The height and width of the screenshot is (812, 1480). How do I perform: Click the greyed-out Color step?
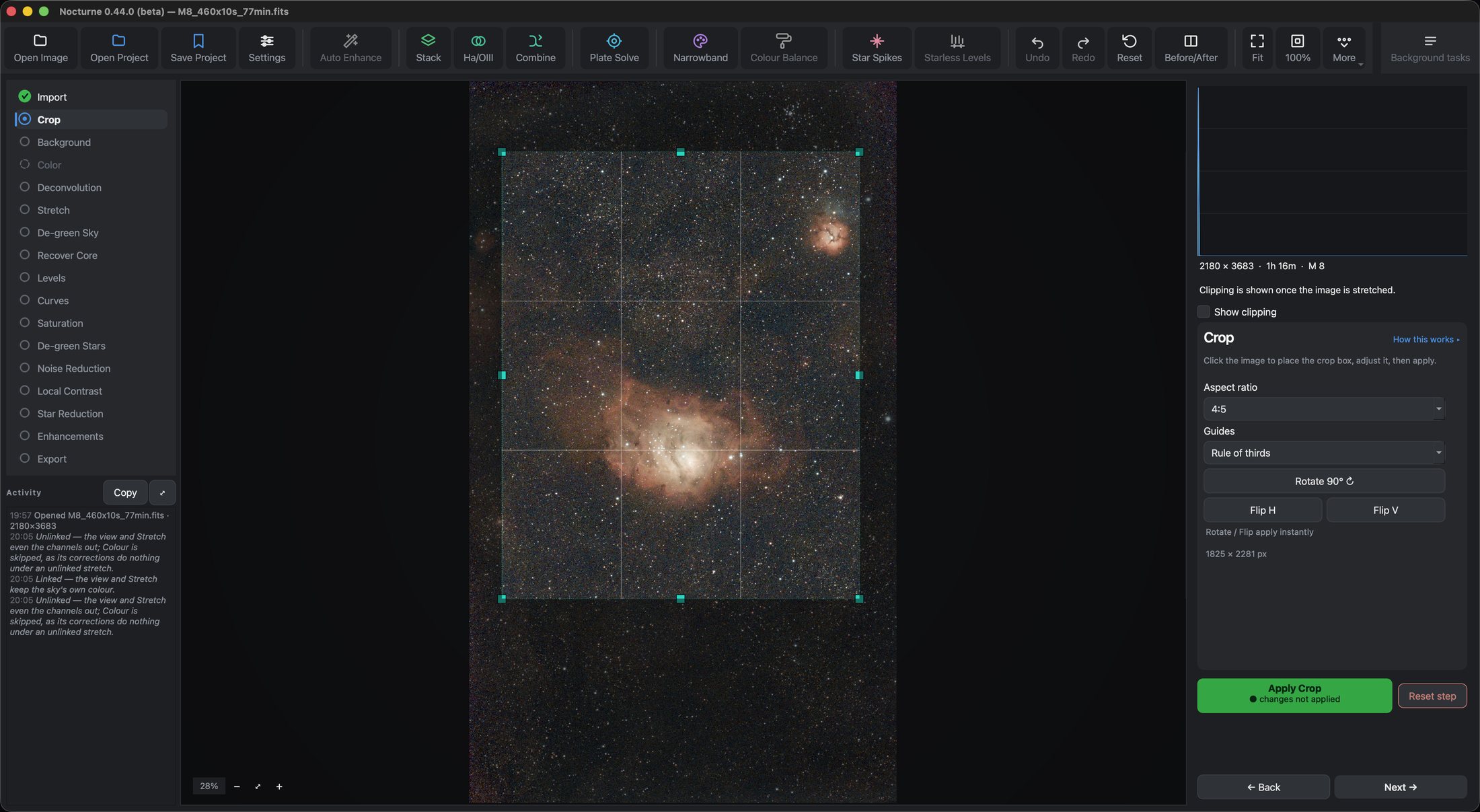click(x=91, y=165)
